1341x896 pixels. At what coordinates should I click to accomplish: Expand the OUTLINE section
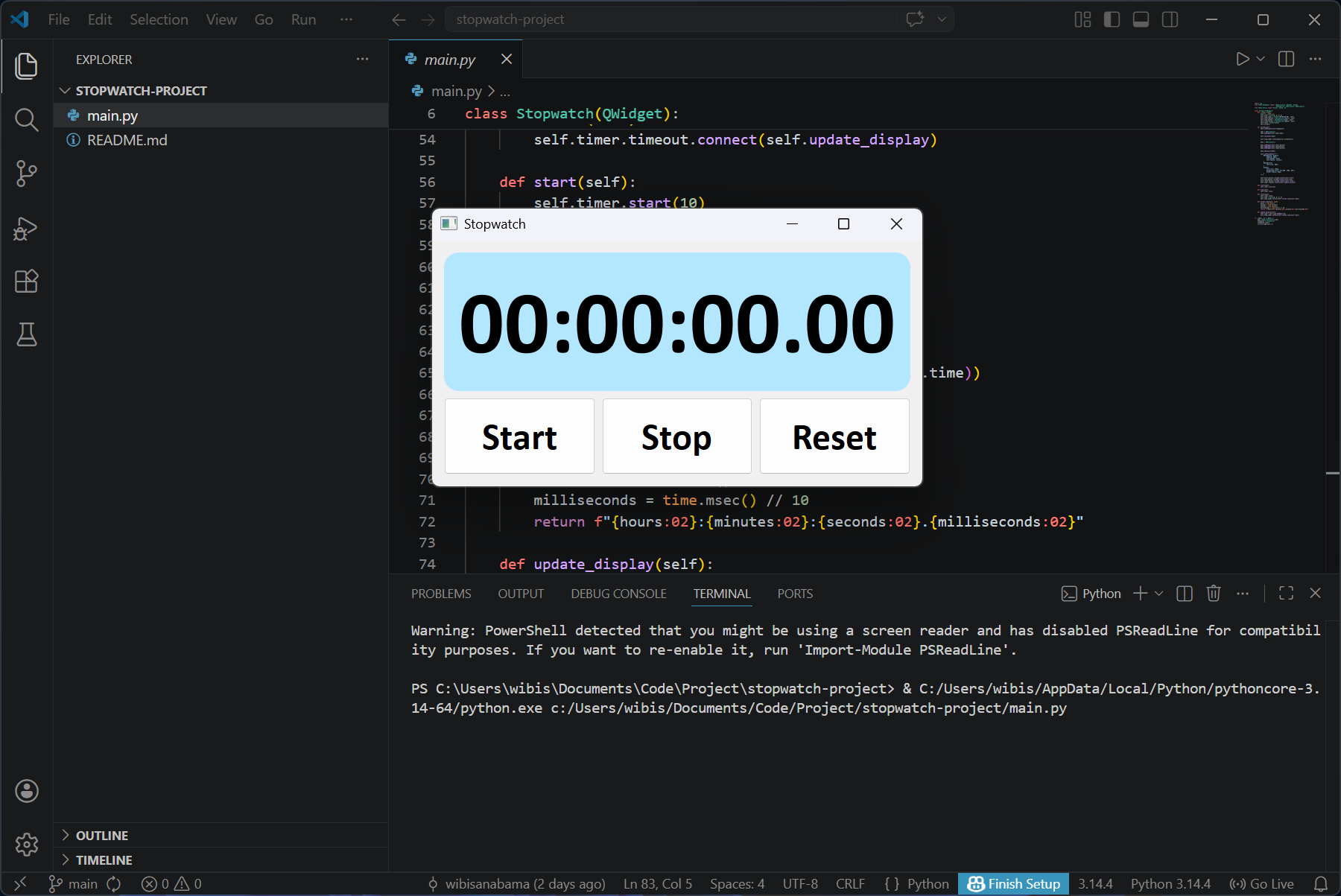pos(102,836)
